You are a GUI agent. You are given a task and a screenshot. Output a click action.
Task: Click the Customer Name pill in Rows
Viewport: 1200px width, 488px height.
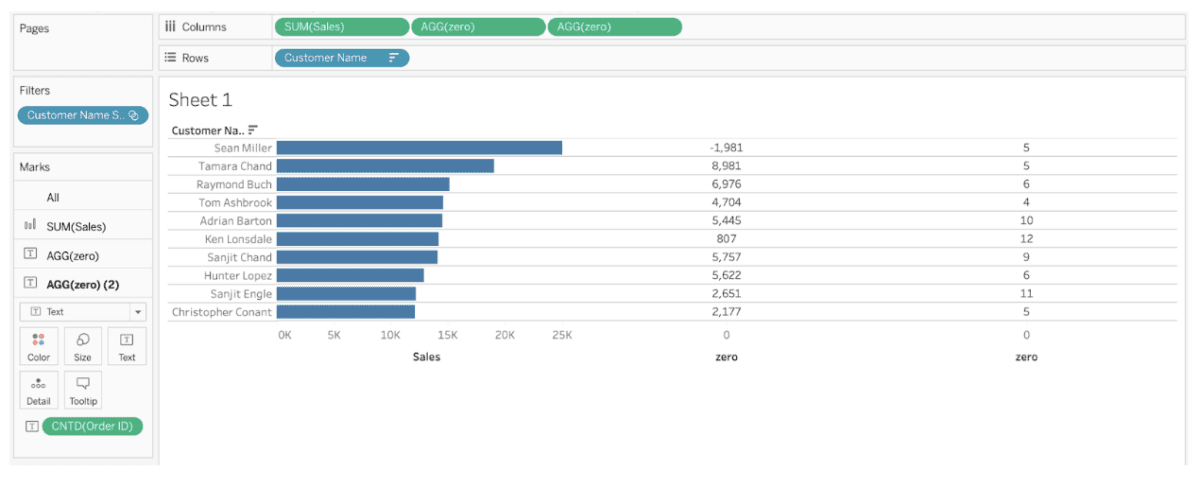coord(342,58)
